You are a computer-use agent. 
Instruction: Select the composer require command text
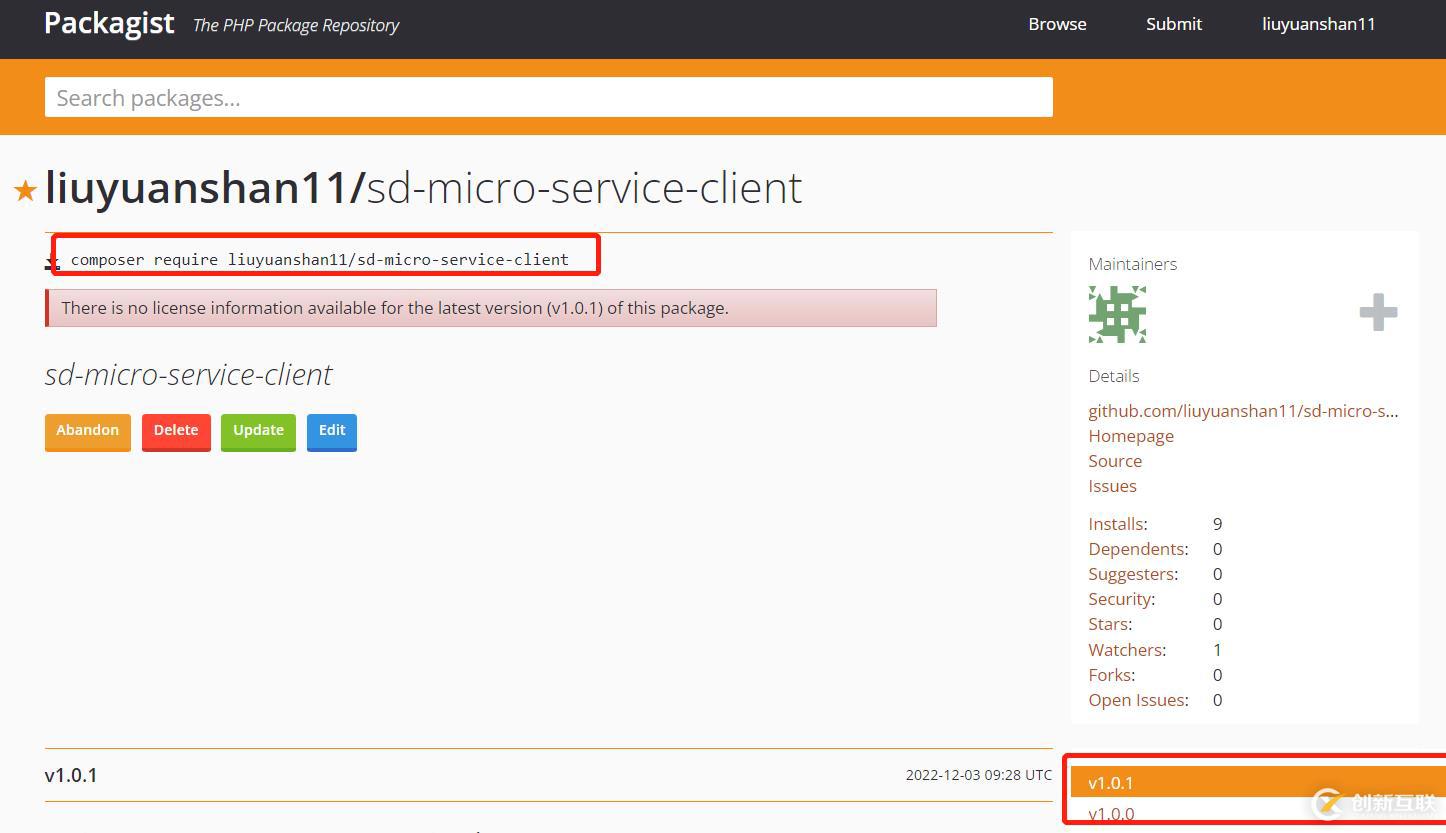point(319,259)
